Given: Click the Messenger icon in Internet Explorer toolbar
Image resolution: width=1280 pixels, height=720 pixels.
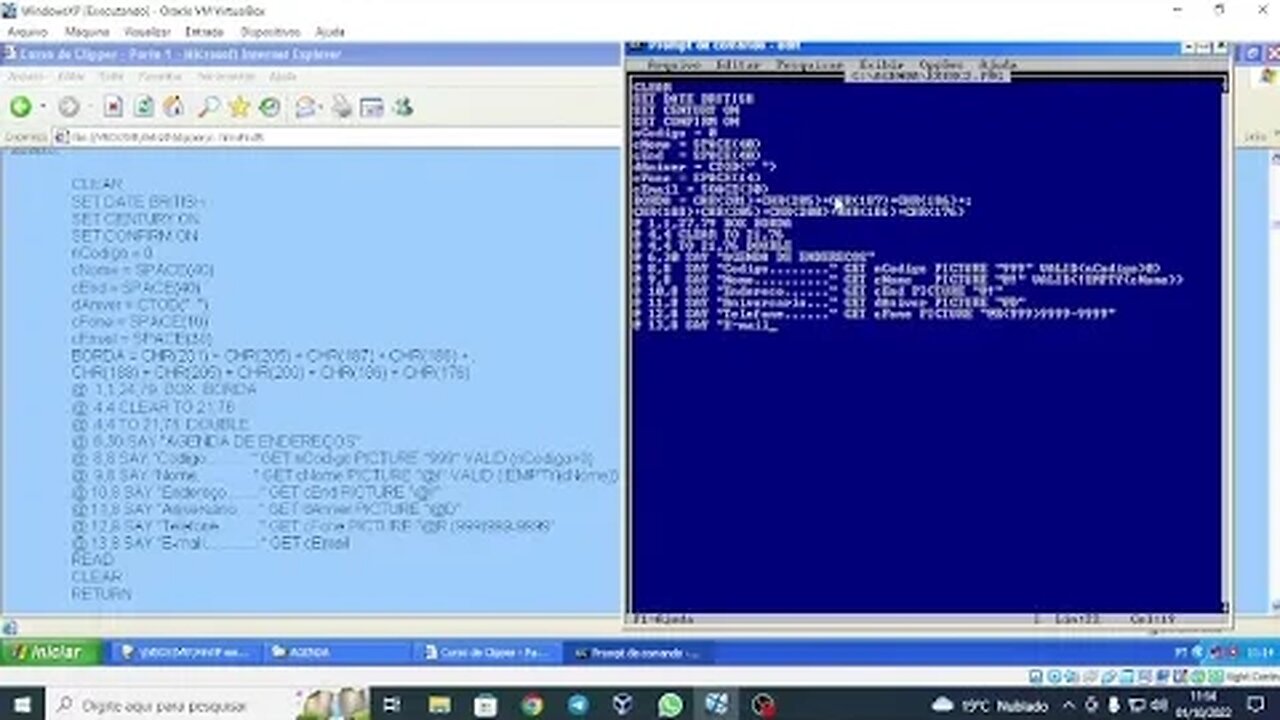Looking at the screenshot, I should click(x=403, y=107).
